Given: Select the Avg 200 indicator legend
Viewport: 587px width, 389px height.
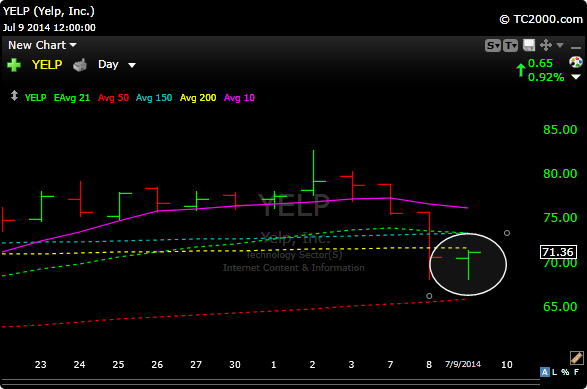Looking at the screenshot, I should [x=198, y=98].
